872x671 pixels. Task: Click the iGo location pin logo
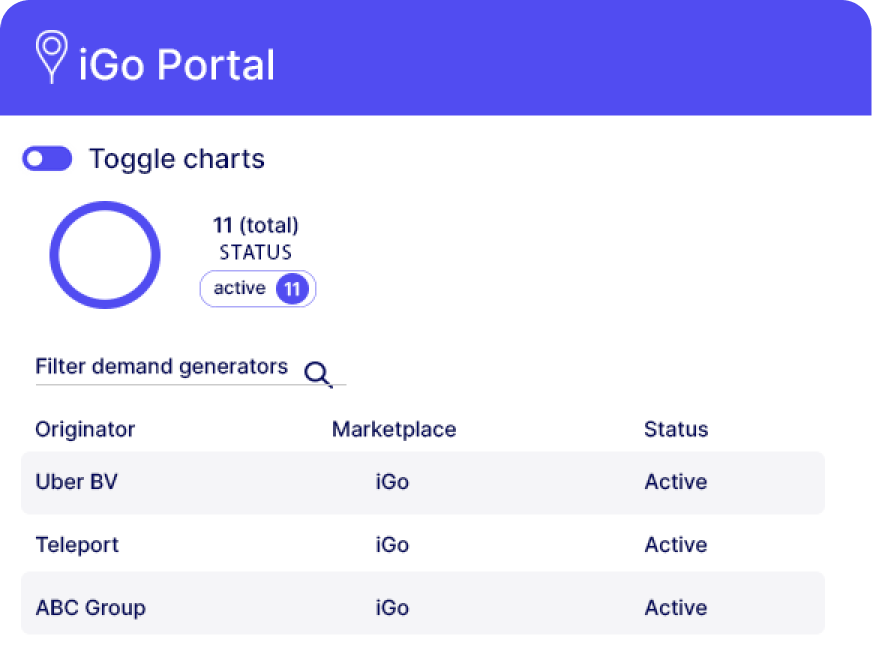click(x=51, y=56)
